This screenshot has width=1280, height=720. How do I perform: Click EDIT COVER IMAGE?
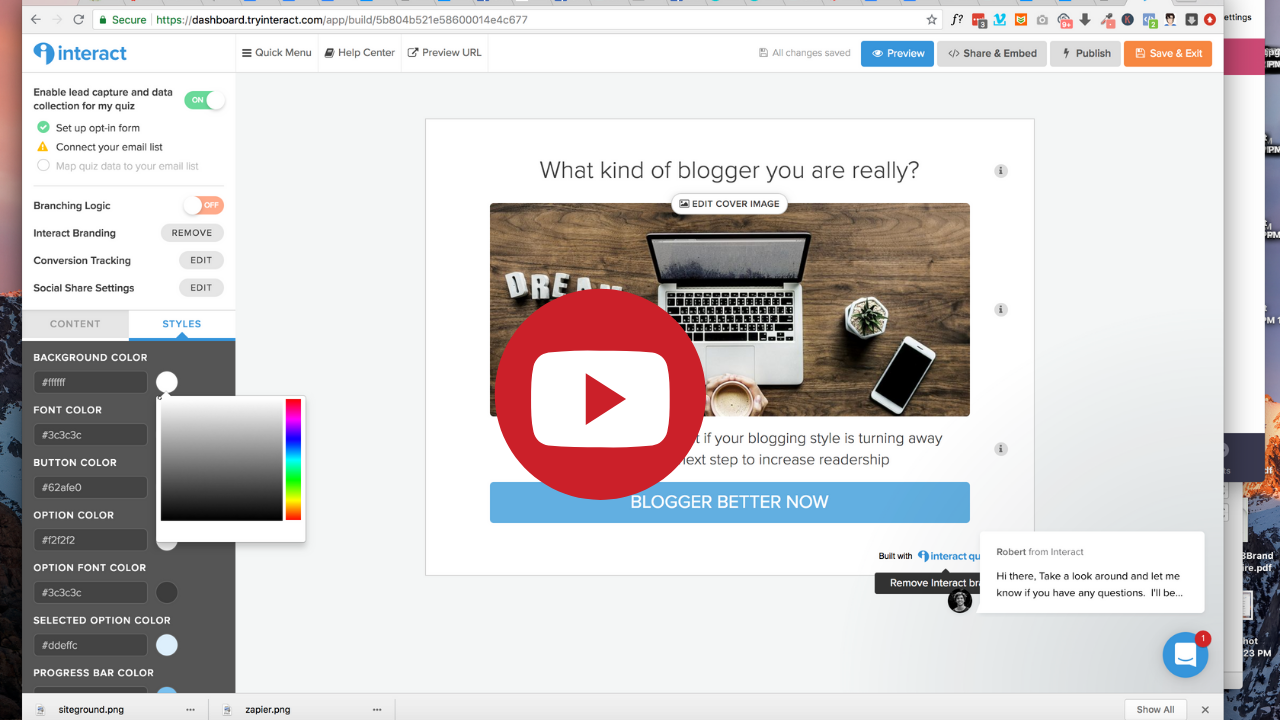(729, 204)
